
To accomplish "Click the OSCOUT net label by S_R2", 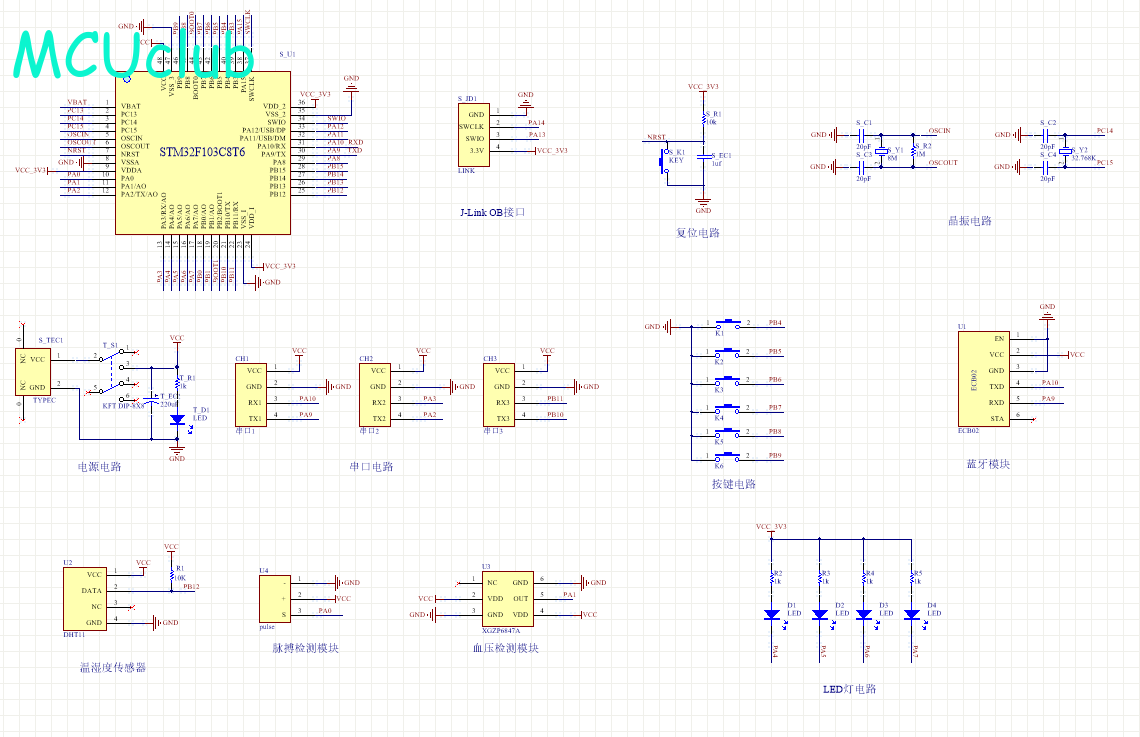I will pos(943,163).
